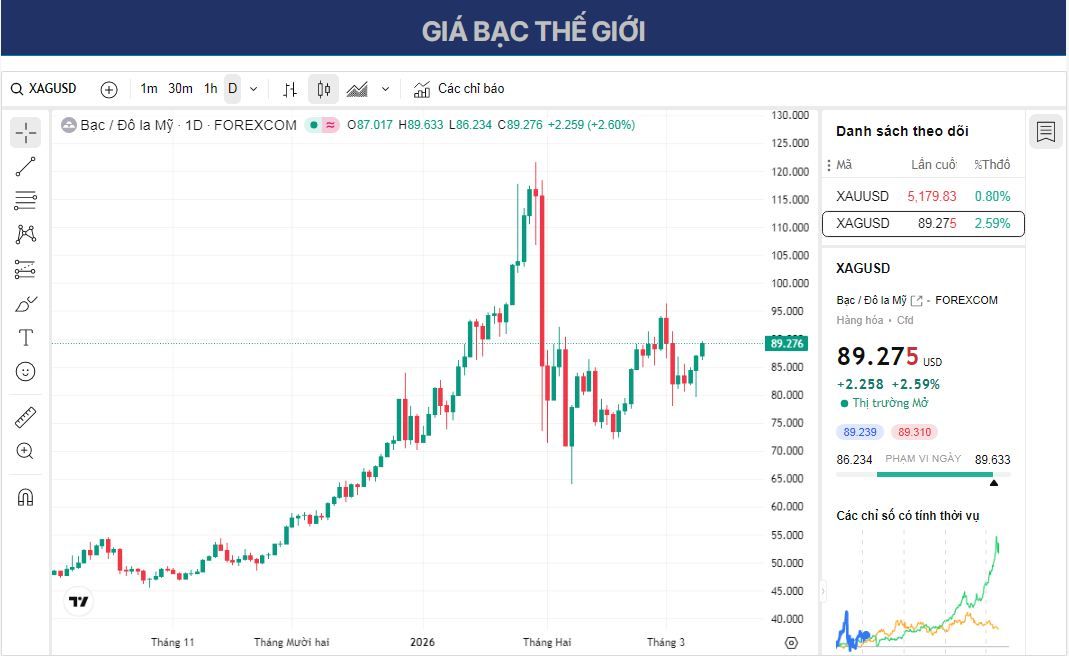Select the area chart type icon
The height and width of the screenshot is (656, 1069).
click(357, 89)
